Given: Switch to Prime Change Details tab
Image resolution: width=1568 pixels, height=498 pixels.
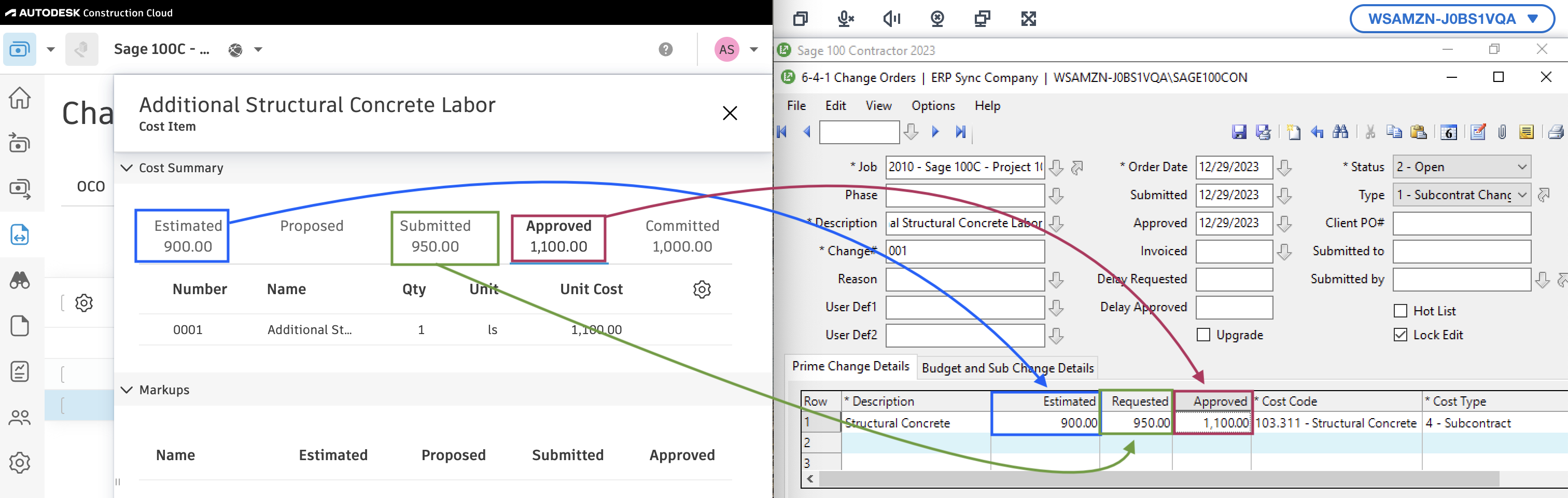Looking at the screenshot, I should [850, 366].
